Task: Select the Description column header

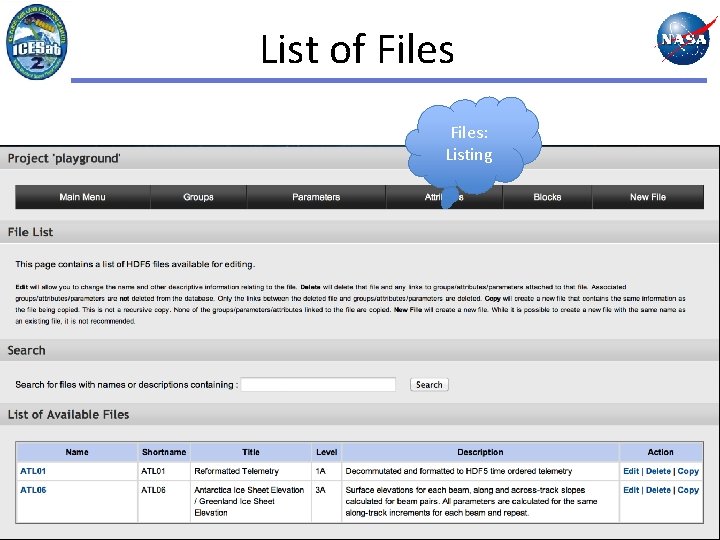Action: [480, 452]
